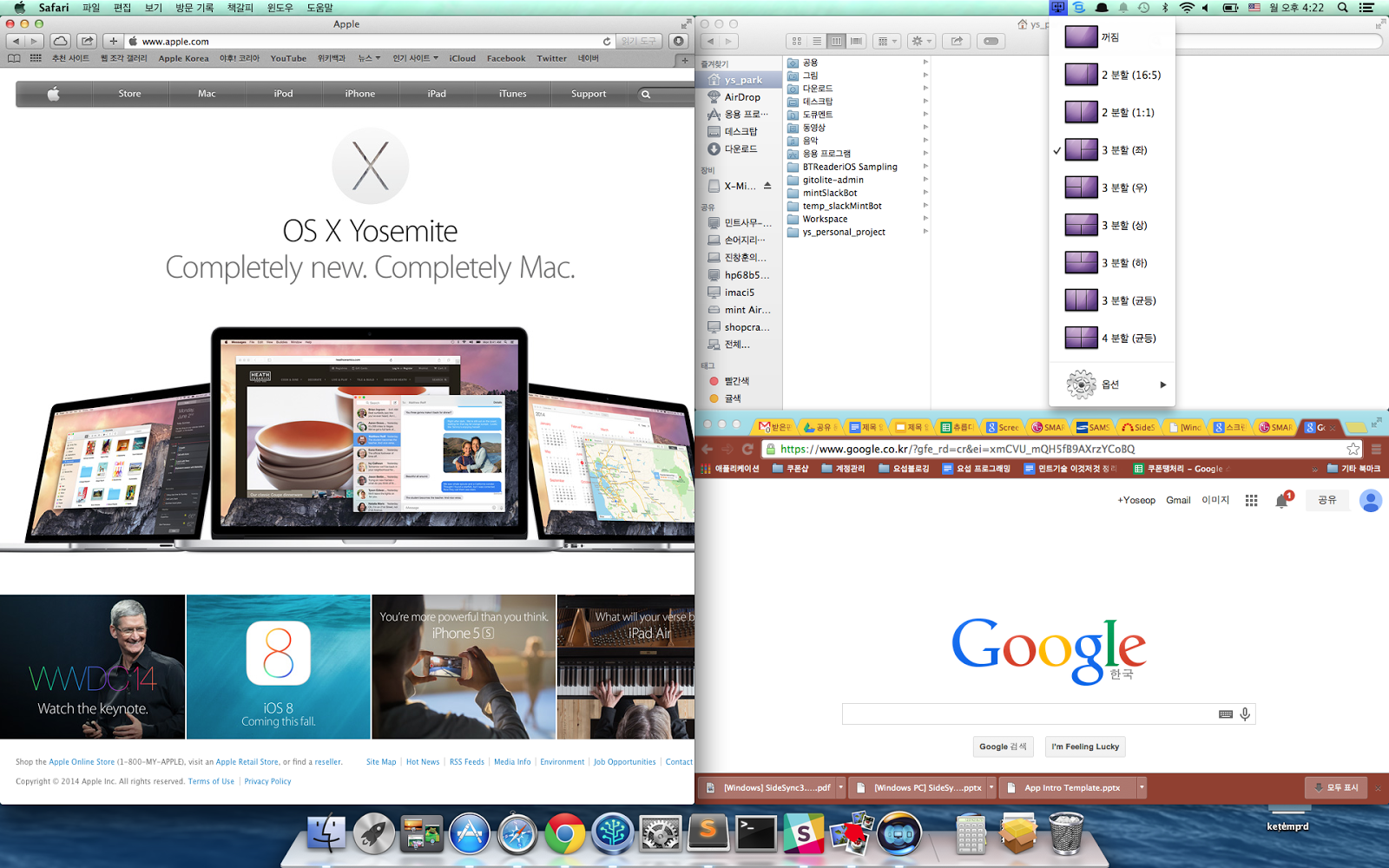
Task: Click the notification bell on Google page
Action: point(1281,501)
